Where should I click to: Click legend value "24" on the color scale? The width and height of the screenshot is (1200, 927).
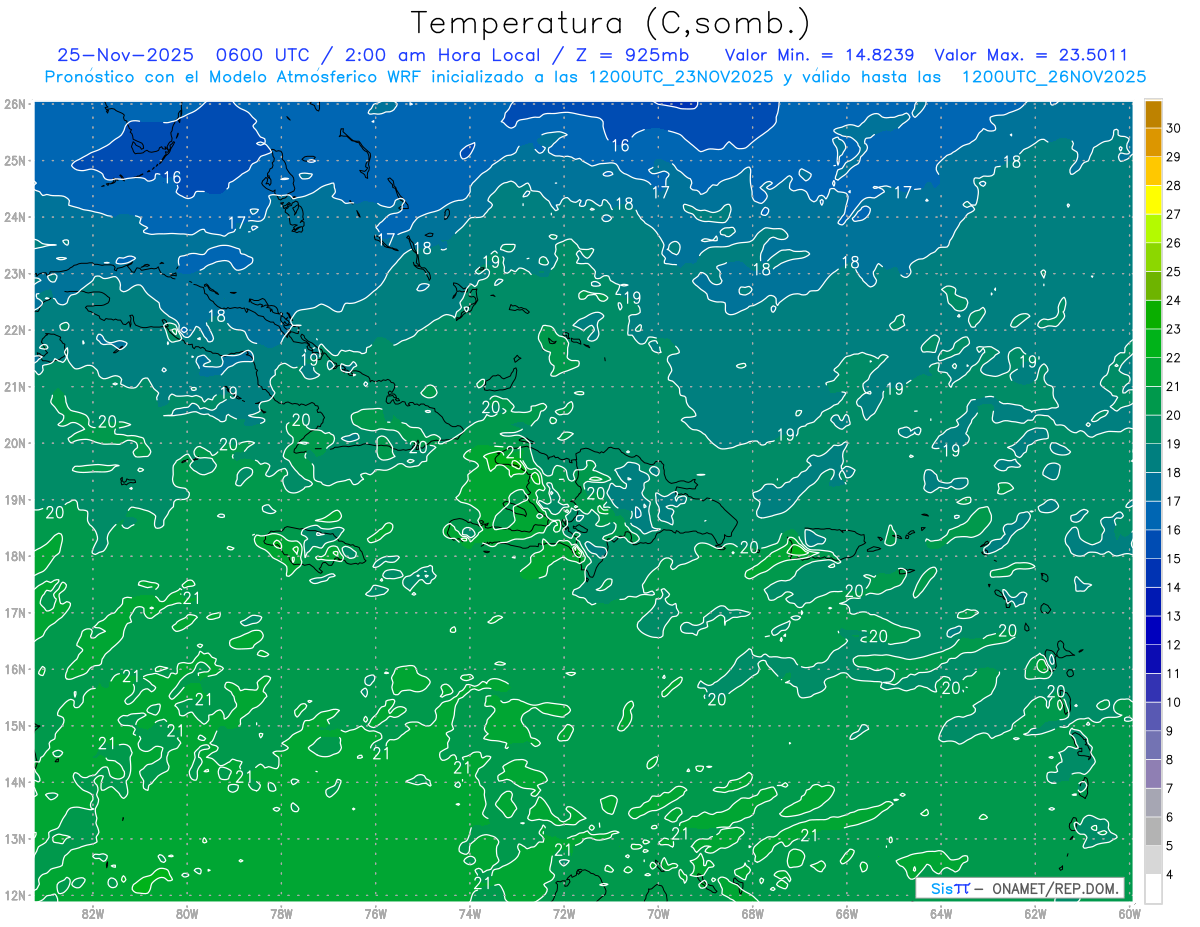click(1174, 300)
